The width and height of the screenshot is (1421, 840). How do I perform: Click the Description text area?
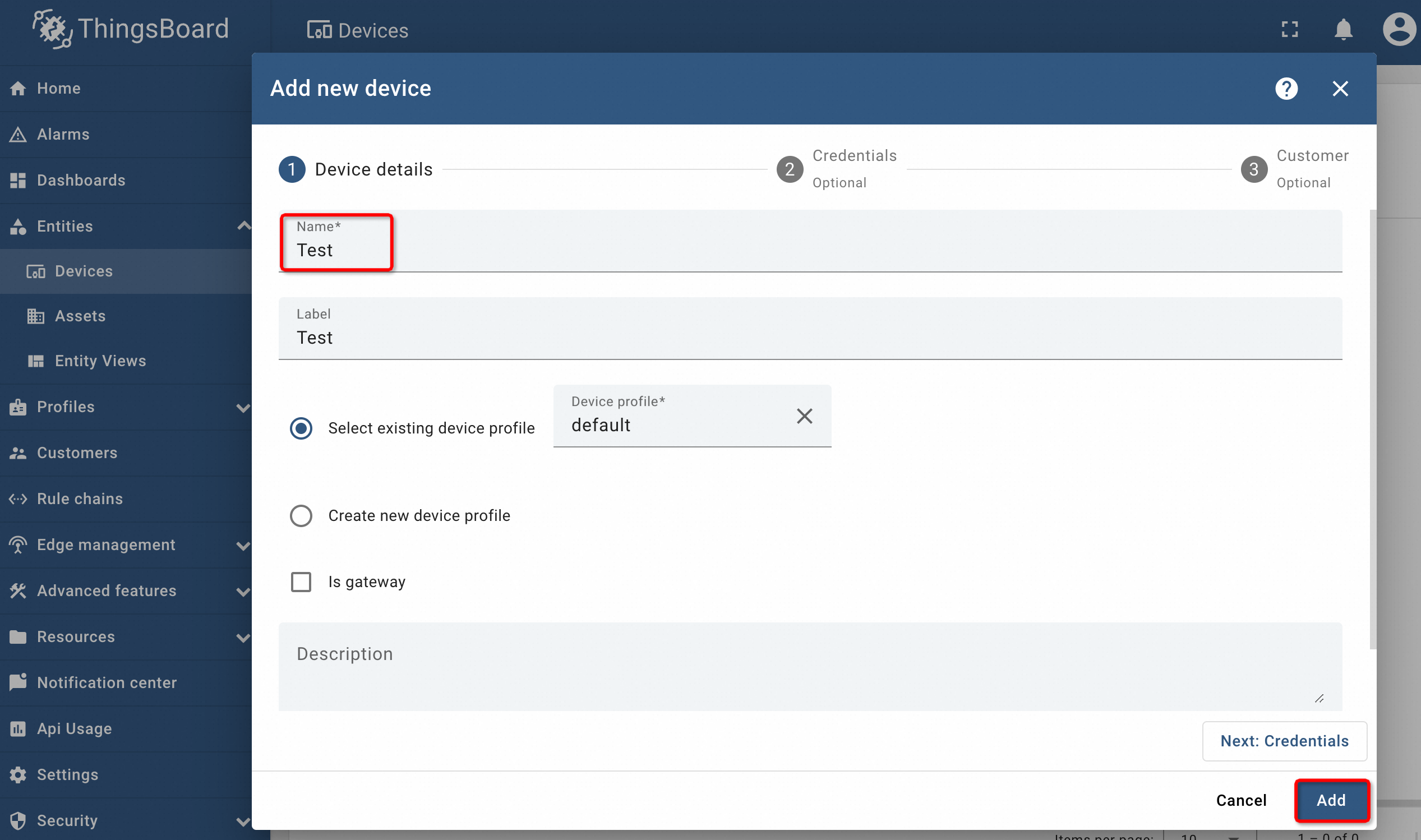(x=810, y=667)
